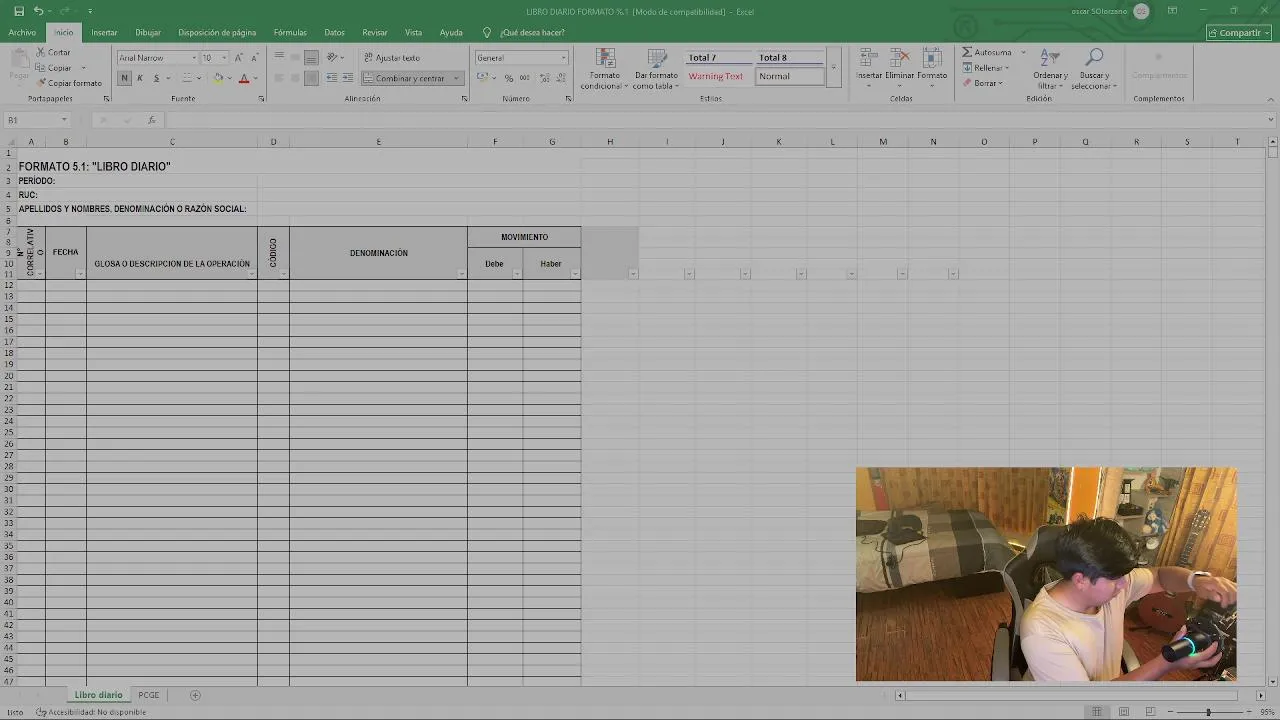Select the Normal cell style
This screenshot has width=1280, height=720.
click(x=789, y=76)
